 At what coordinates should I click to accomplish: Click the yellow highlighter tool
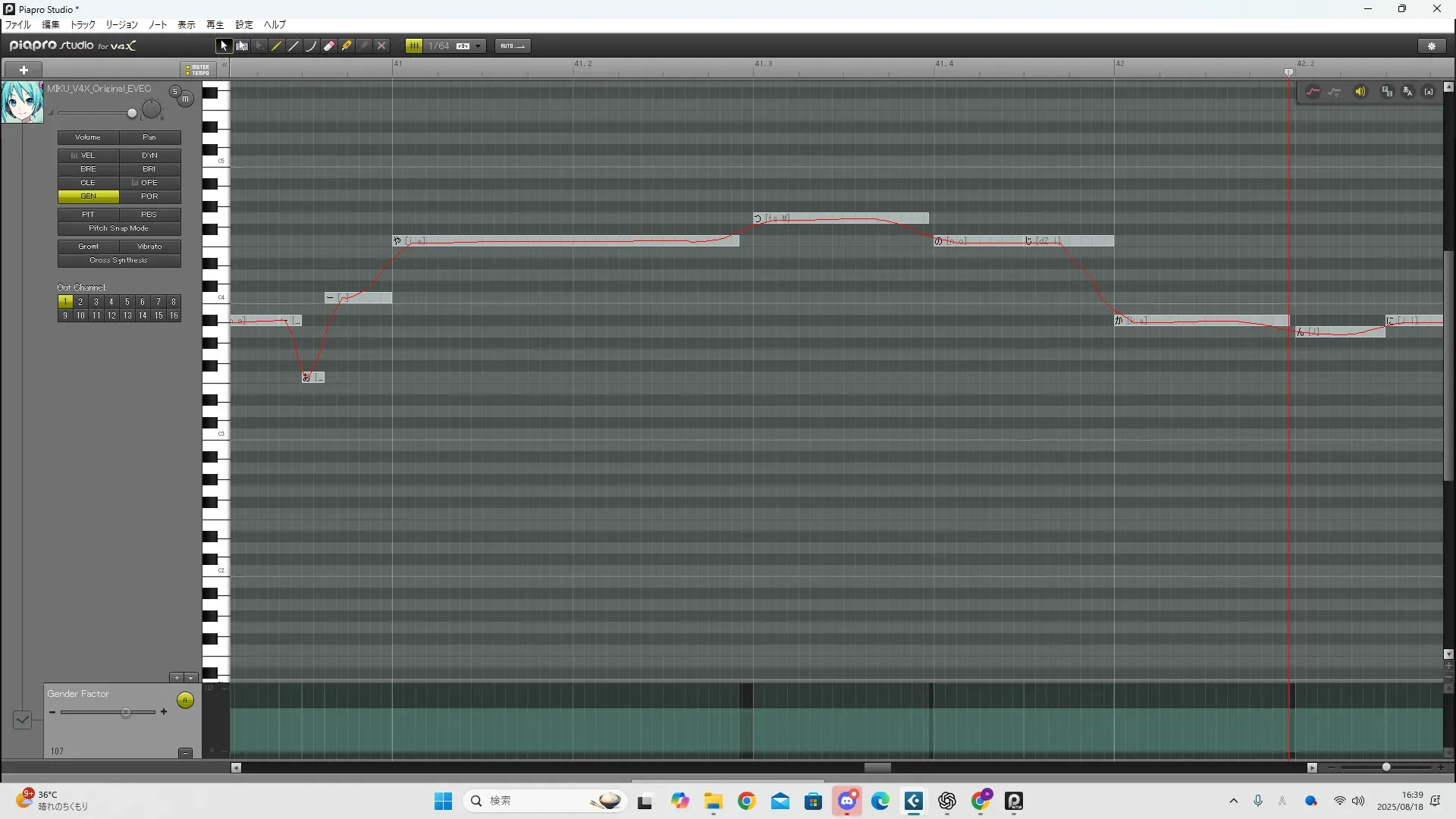(347, 46)
